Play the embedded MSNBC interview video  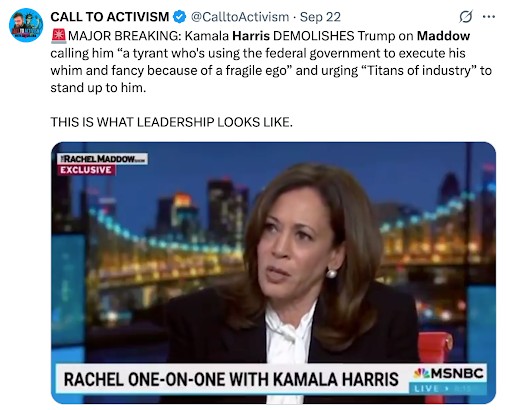[273, 273]
